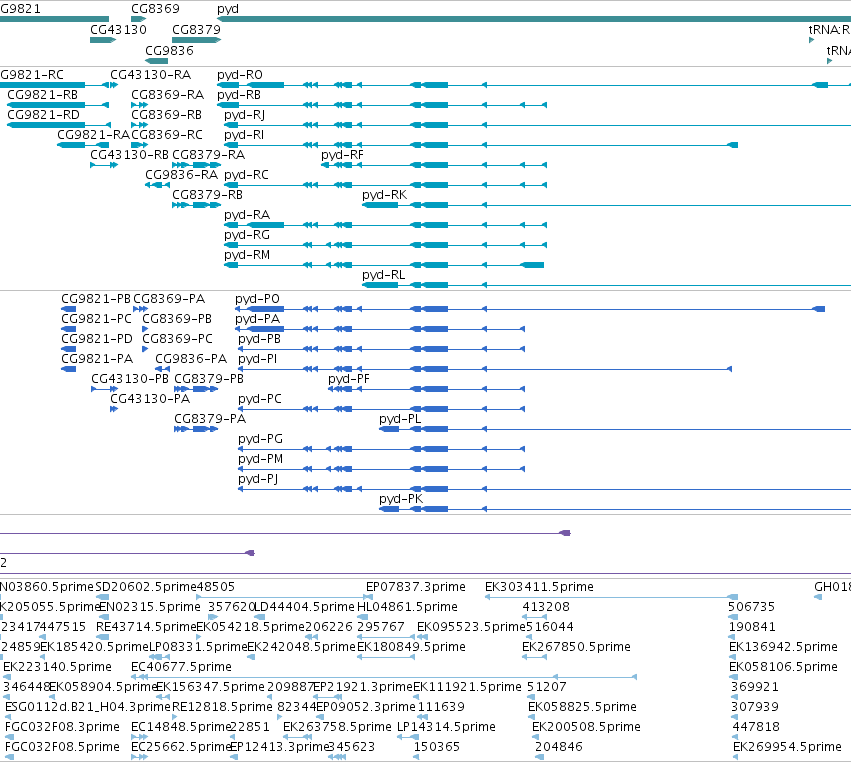This screenshot has height=762, width=851.
Task: Select transcript pyd-RO
Action: 240,75
